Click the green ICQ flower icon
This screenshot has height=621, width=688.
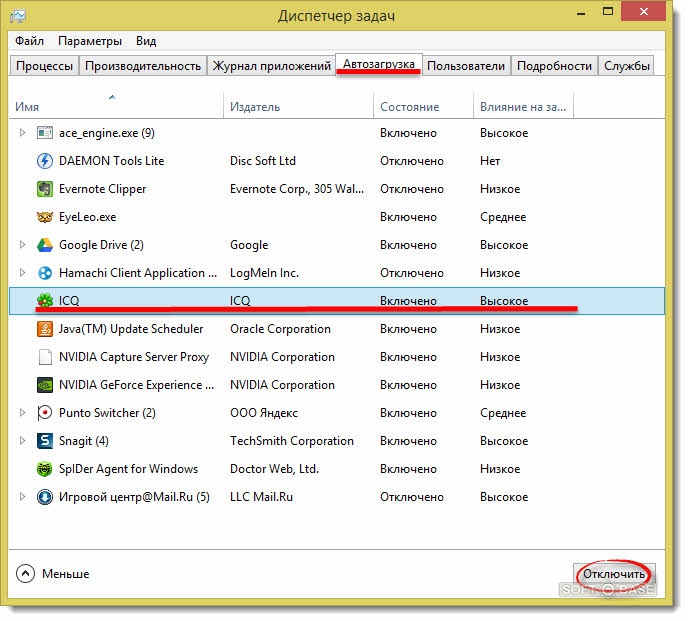44,301
